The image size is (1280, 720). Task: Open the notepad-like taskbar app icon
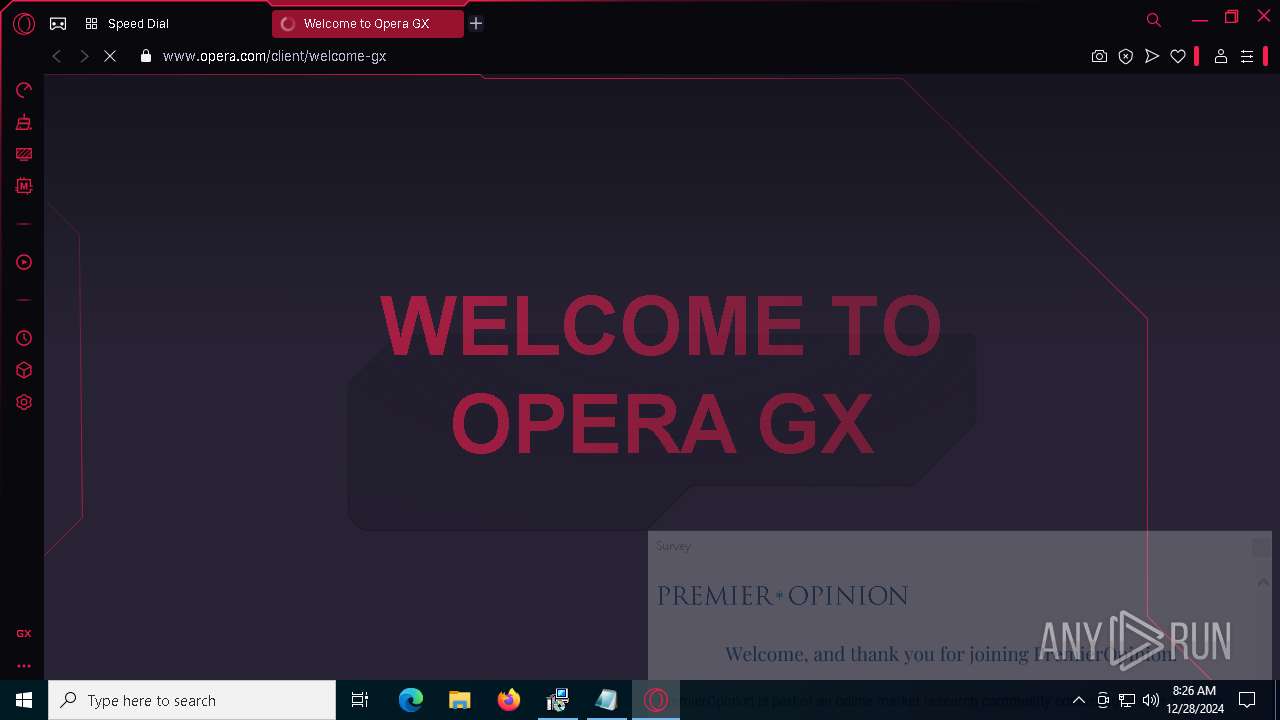[x=607, y=700]
